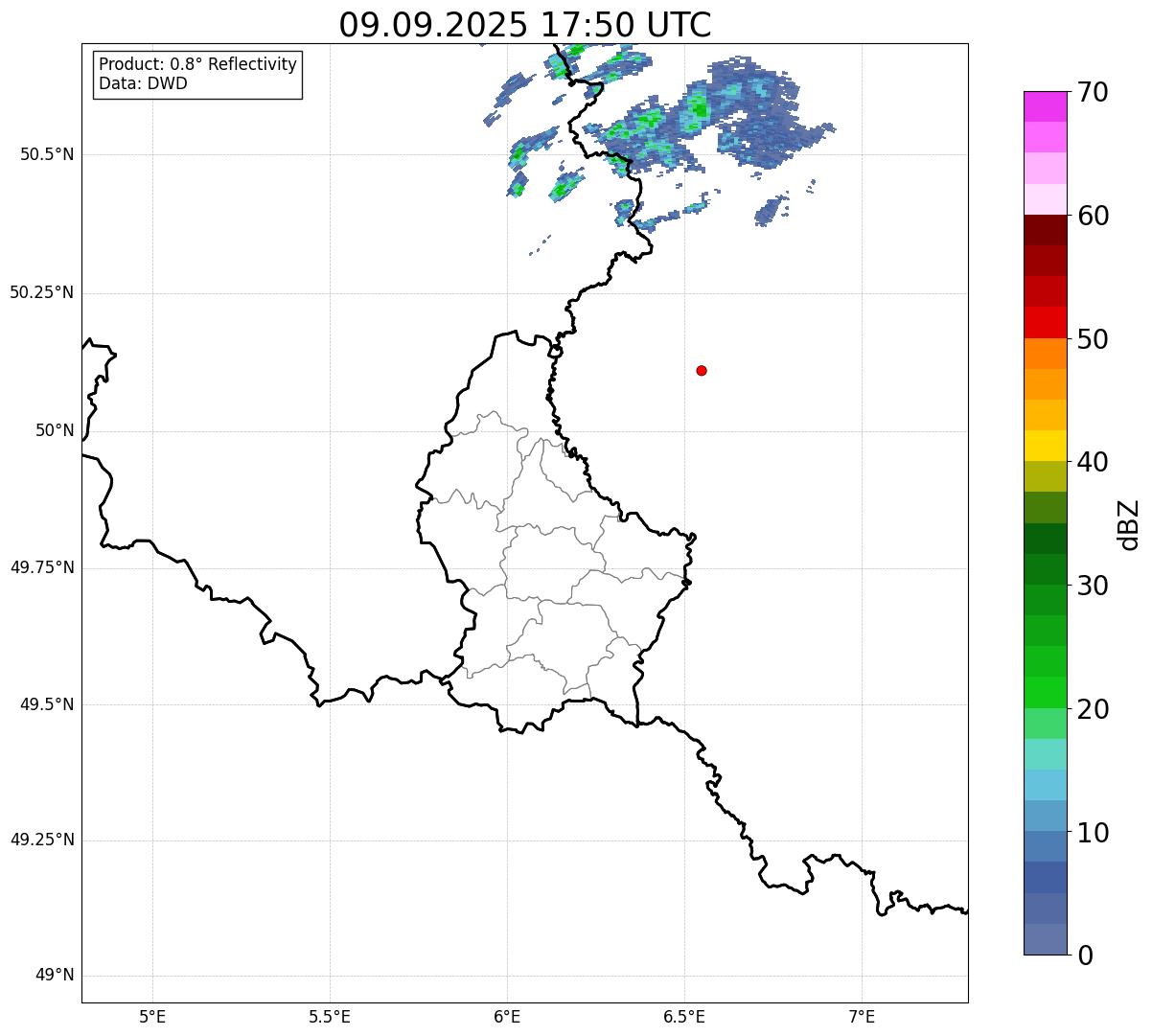Pick the slate-blue swatch at colorbar bottom

pos(1046,939)
